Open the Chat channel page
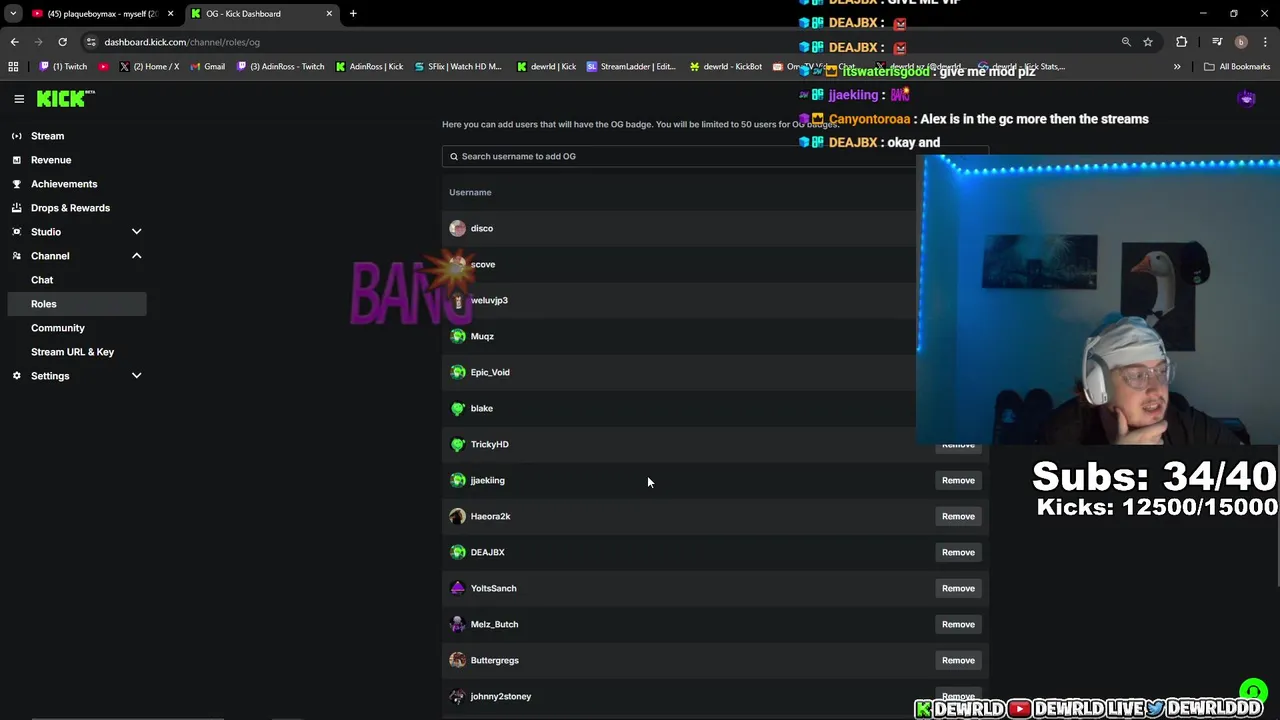 tap(42, 280)
